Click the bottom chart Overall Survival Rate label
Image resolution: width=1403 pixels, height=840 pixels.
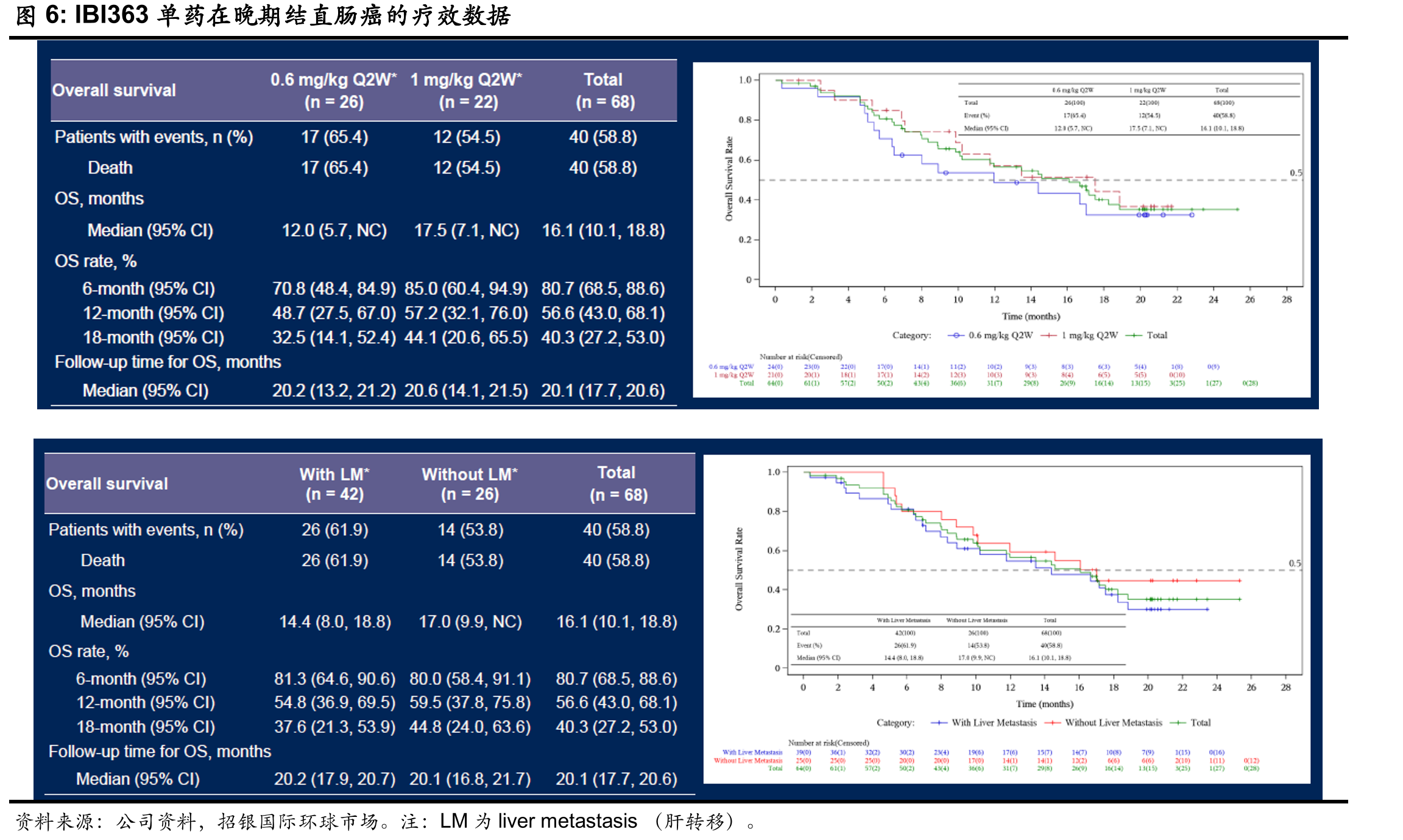(739, 569)
